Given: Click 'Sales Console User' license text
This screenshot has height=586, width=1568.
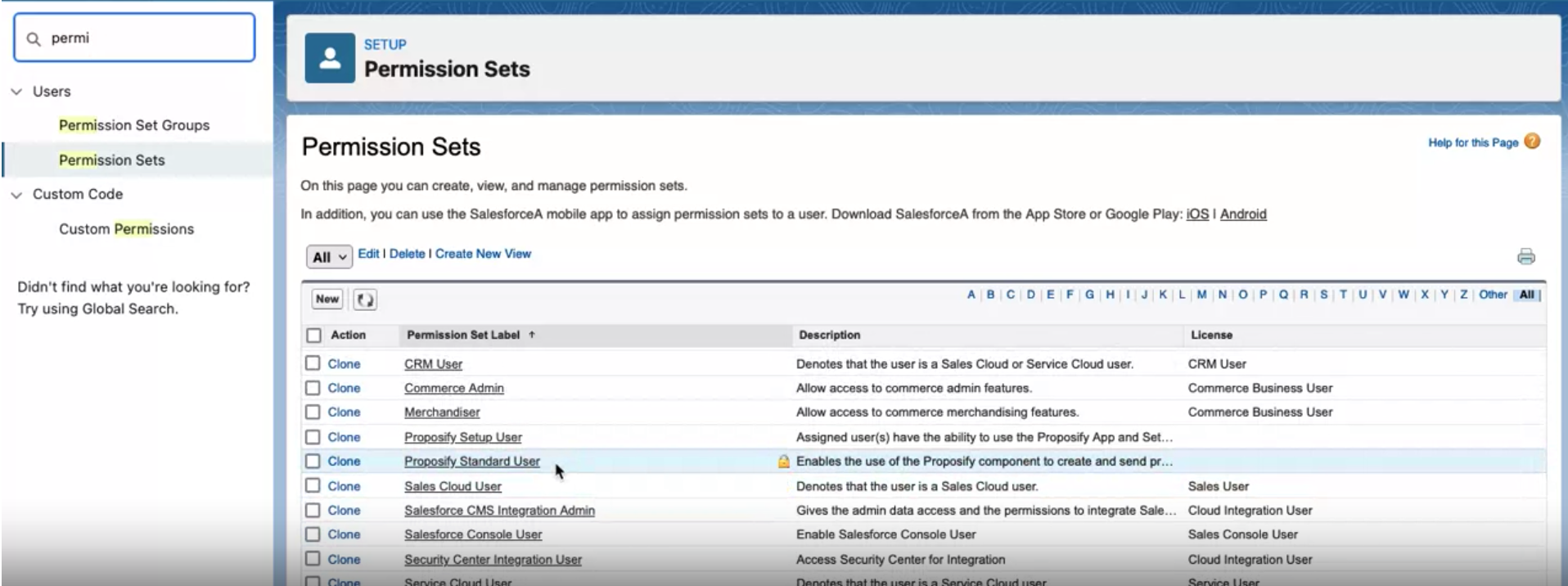Looking at the screenshot, I should coord(1242,534).
